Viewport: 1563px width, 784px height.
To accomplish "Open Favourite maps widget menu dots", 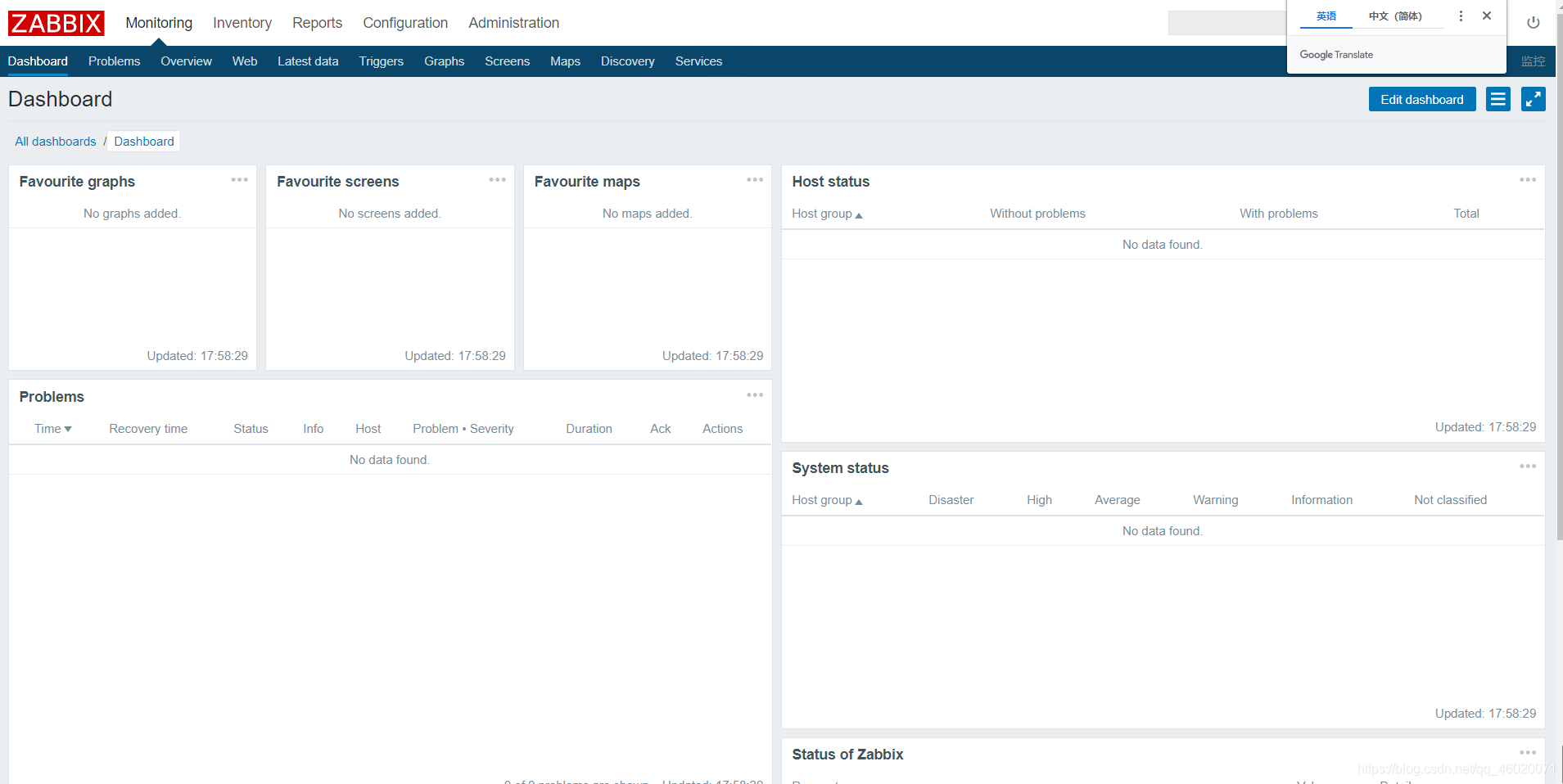I will pyautogui.click(x=755, y=180).
